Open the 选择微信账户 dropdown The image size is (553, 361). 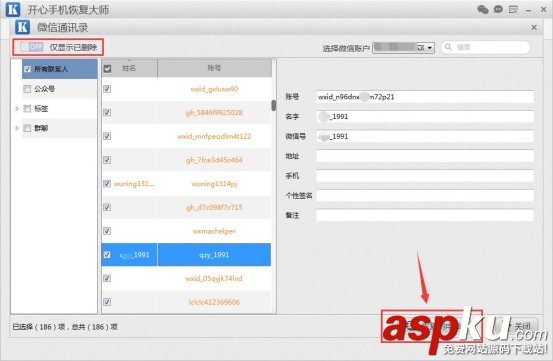pos(403,47)
